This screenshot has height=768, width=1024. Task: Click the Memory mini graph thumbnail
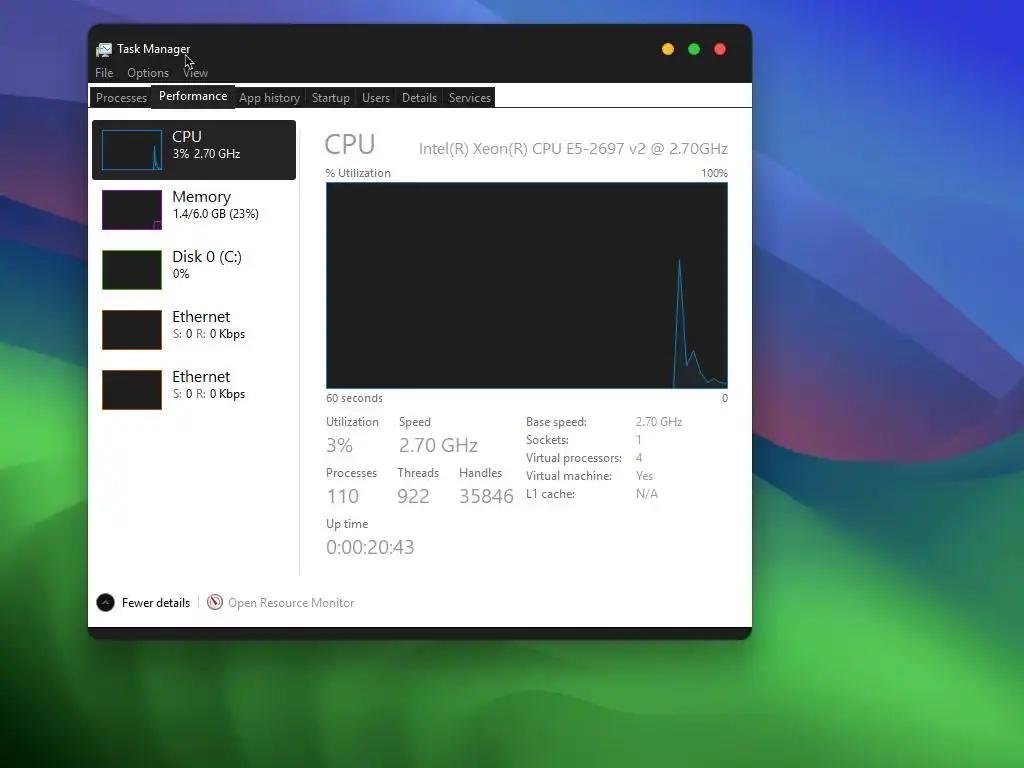(x=132, y=210)
